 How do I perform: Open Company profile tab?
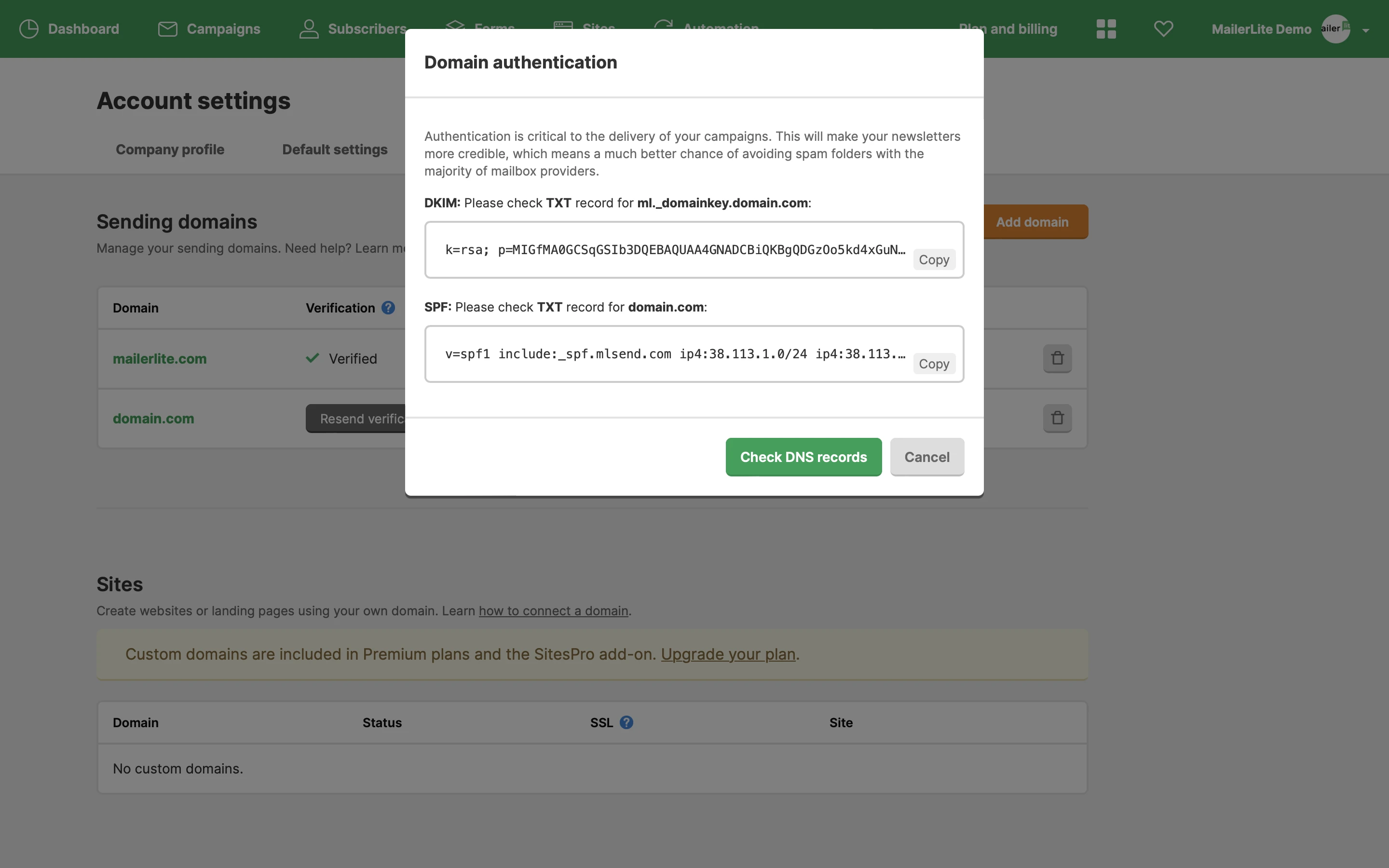pos(170,149)
